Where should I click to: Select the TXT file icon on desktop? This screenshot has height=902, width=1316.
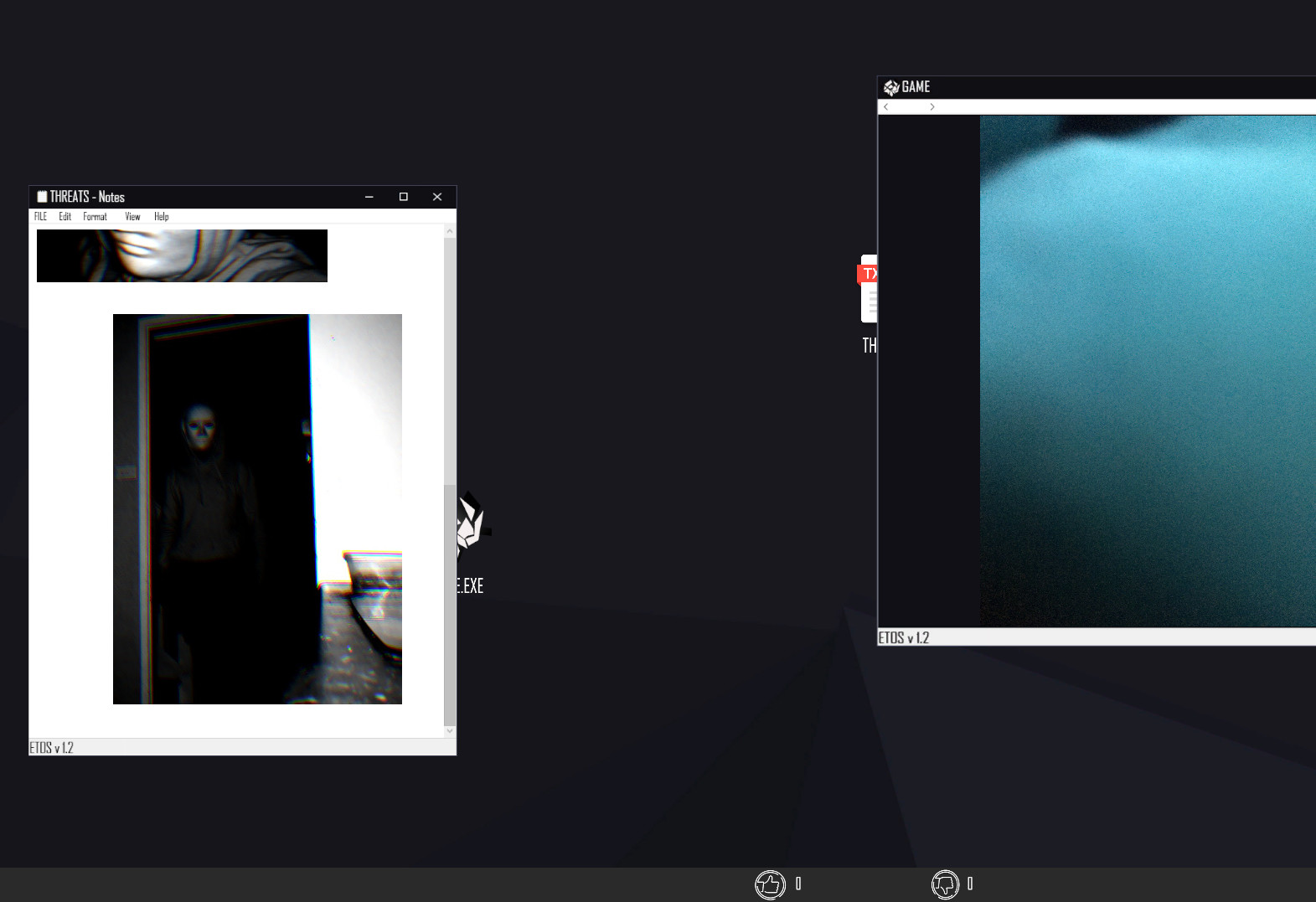(x=869, y=289)
